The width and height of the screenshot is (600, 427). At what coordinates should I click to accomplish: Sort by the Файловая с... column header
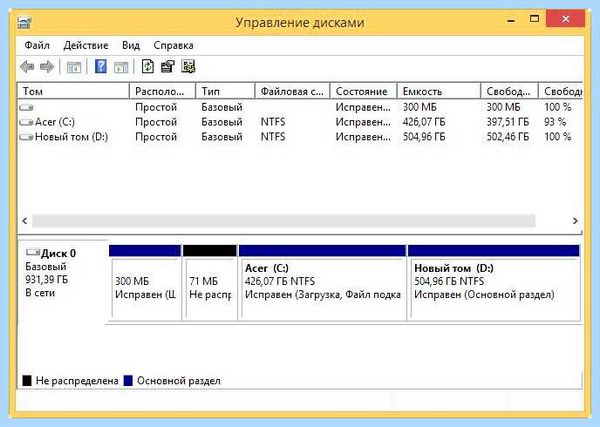coord(292,91)
